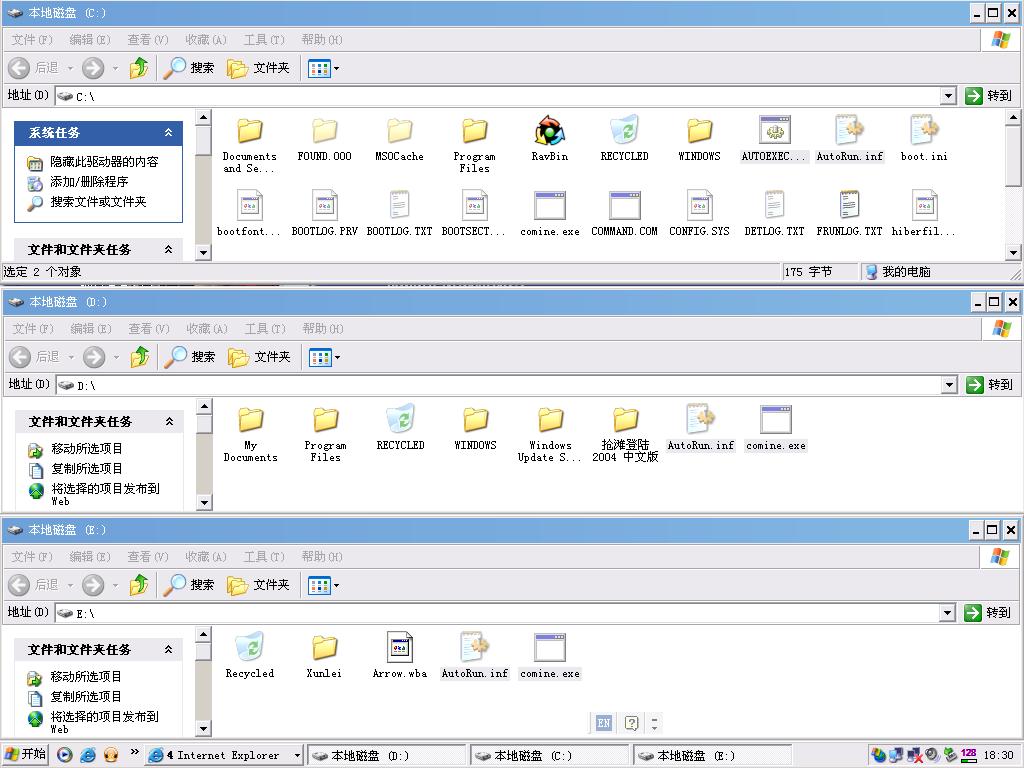Image resolution: width=1024 pixels, height=768 pixels.
Task: Open the 开始 Start button
Action: point(25,754)
